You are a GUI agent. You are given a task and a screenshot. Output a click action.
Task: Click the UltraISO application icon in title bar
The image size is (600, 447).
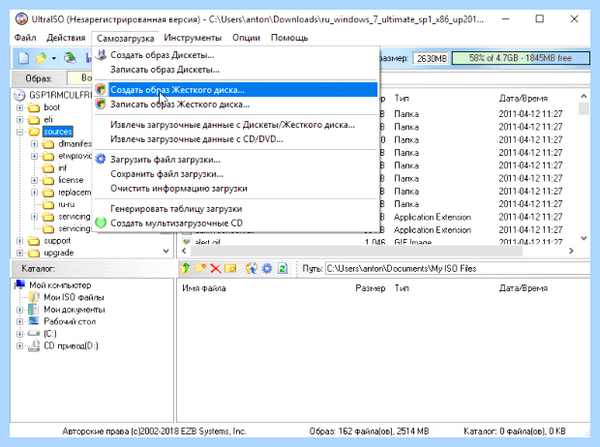coord(21,19)
